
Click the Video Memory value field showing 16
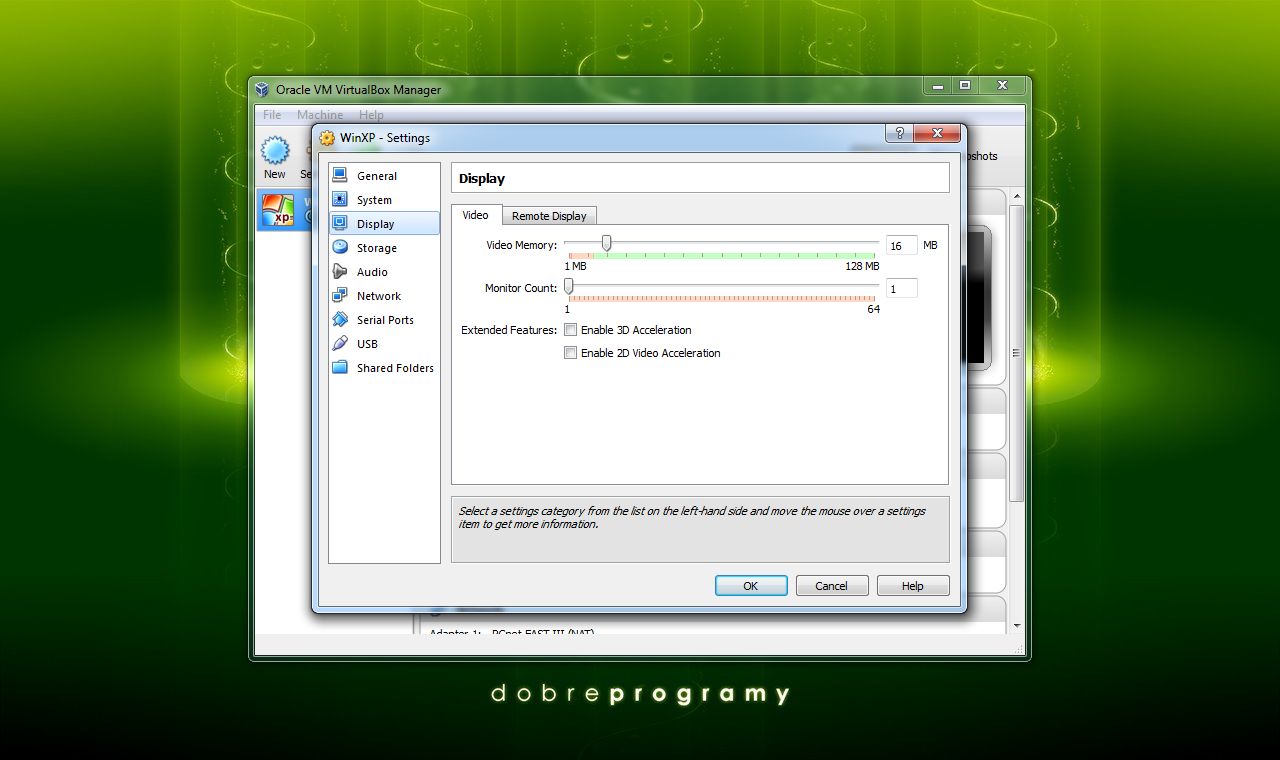point(901,245)
